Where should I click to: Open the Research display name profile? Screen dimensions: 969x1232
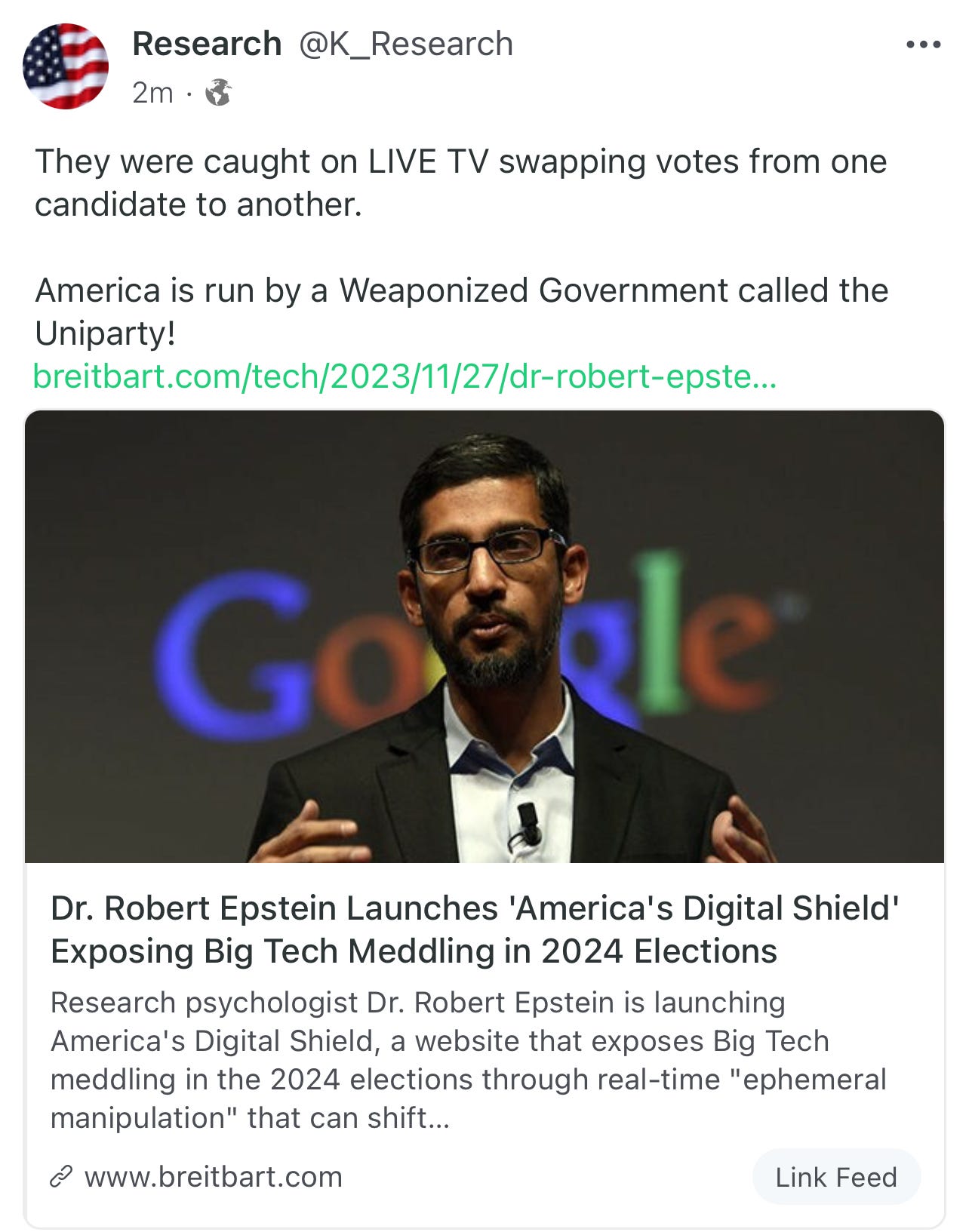(x=207, y=44)
